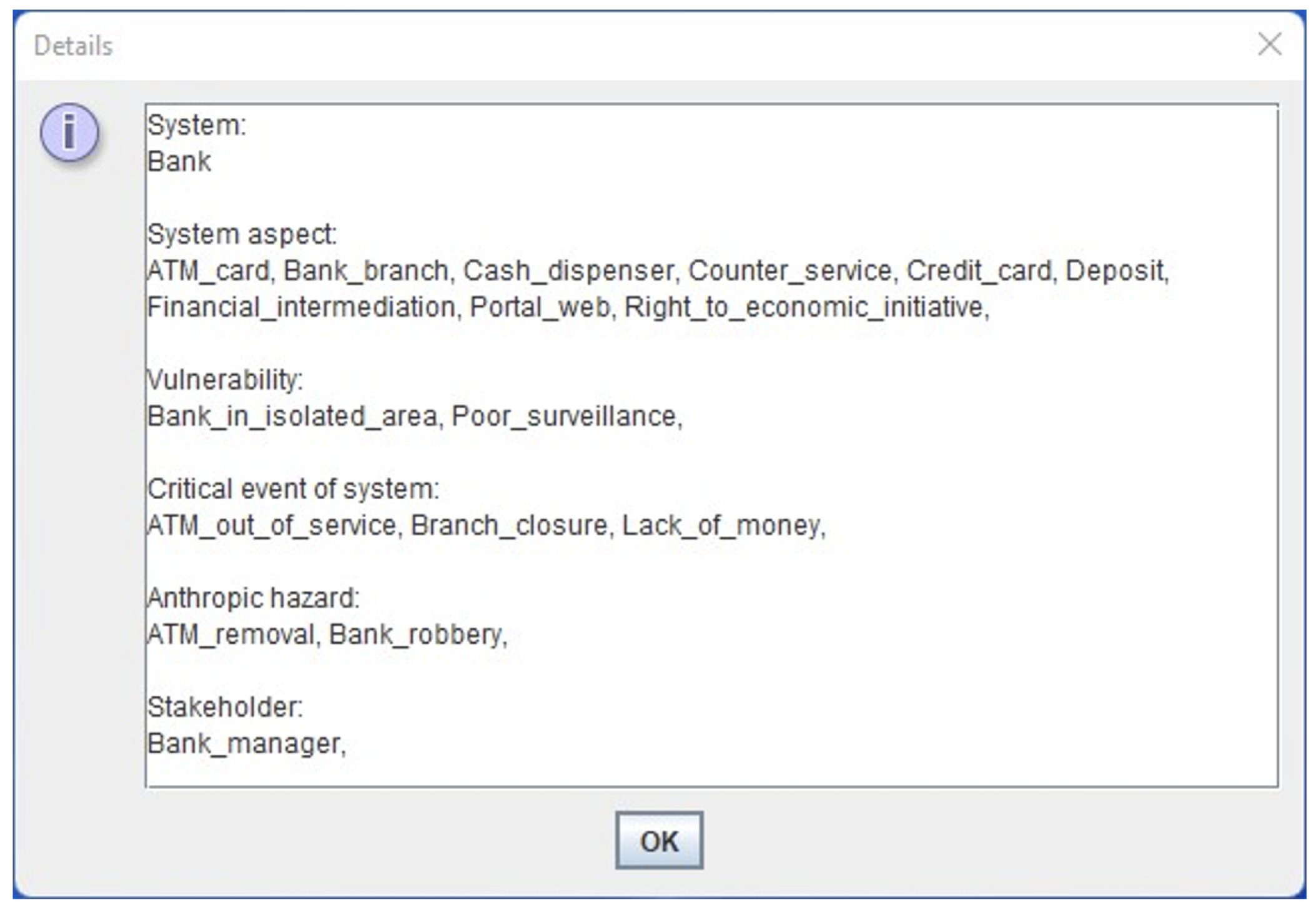Click the "Cash_dispenser" entry
1316x910 pixels.
pos(568,271)
